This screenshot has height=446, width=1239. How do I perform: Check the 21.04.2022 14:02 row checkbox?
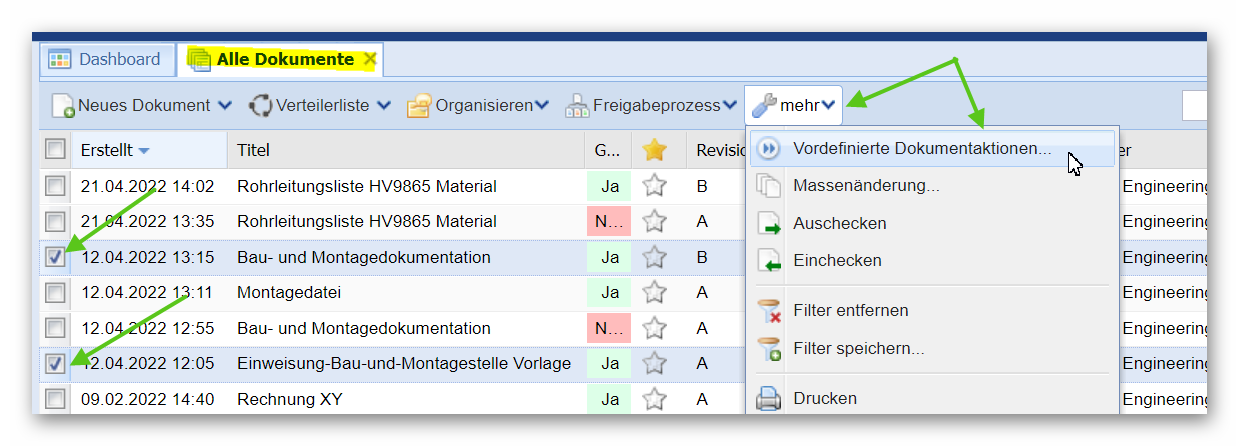click(x=55, y=186)
